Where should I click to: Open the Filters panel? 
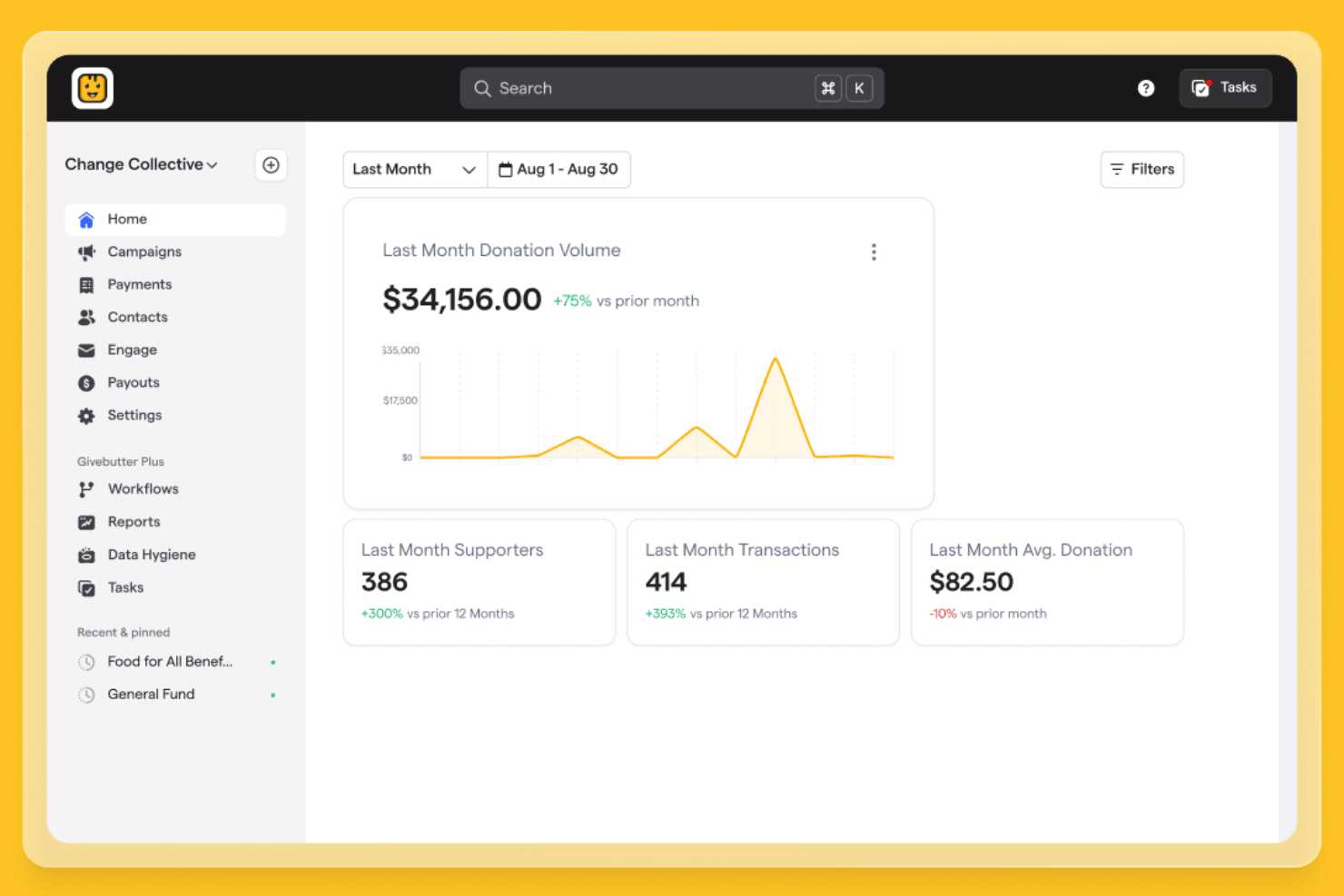pos(1141,169)
